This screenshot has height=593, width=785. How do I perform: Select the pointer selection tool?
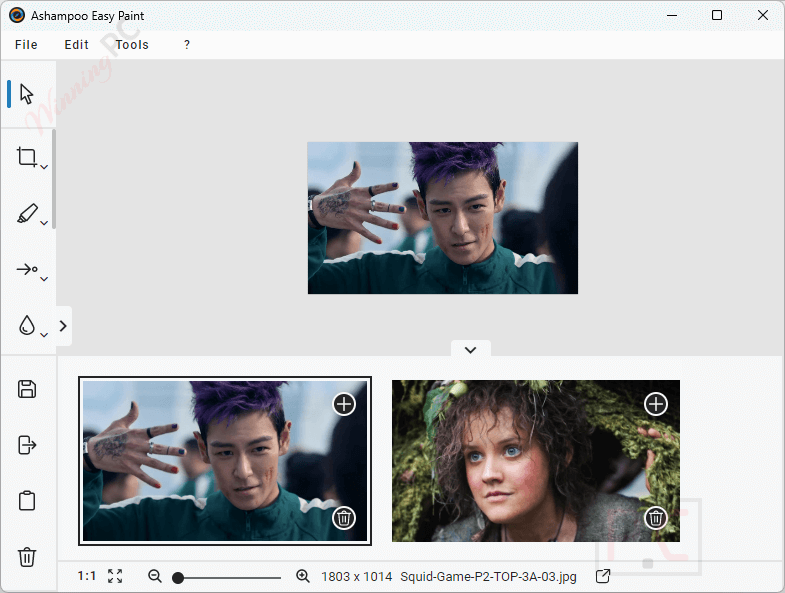[x=27, y=94]
